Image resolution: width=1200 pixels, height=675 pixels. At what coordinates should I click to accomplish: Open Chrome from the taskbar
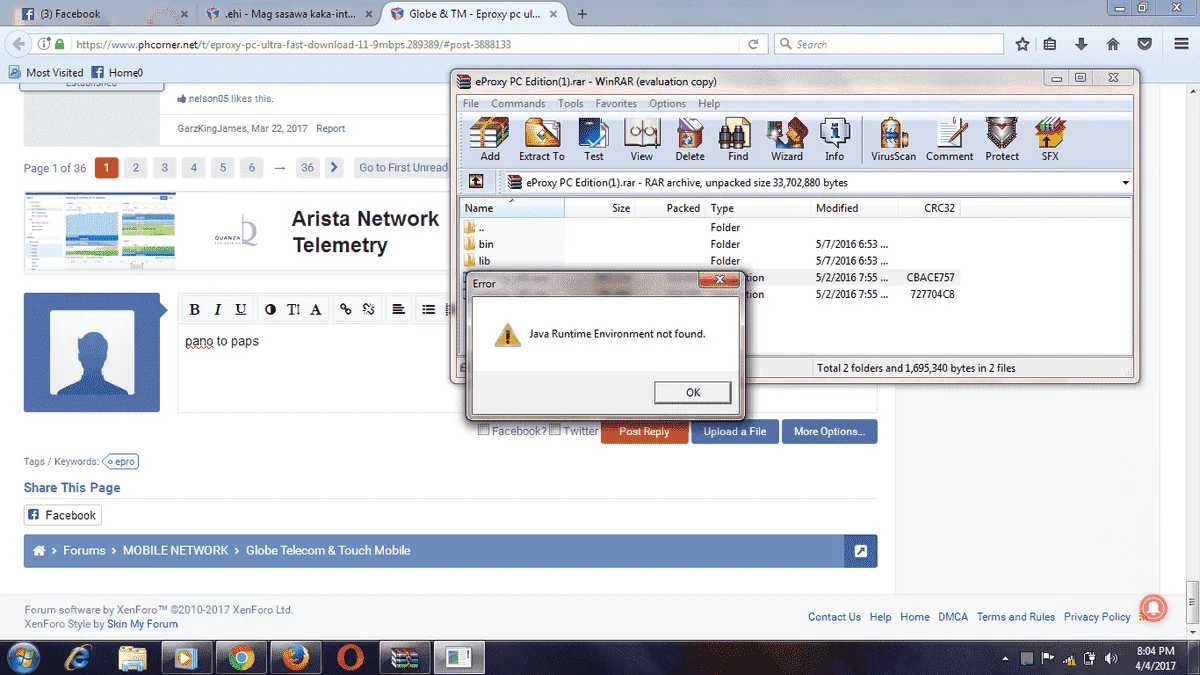(x=240, y=658)
